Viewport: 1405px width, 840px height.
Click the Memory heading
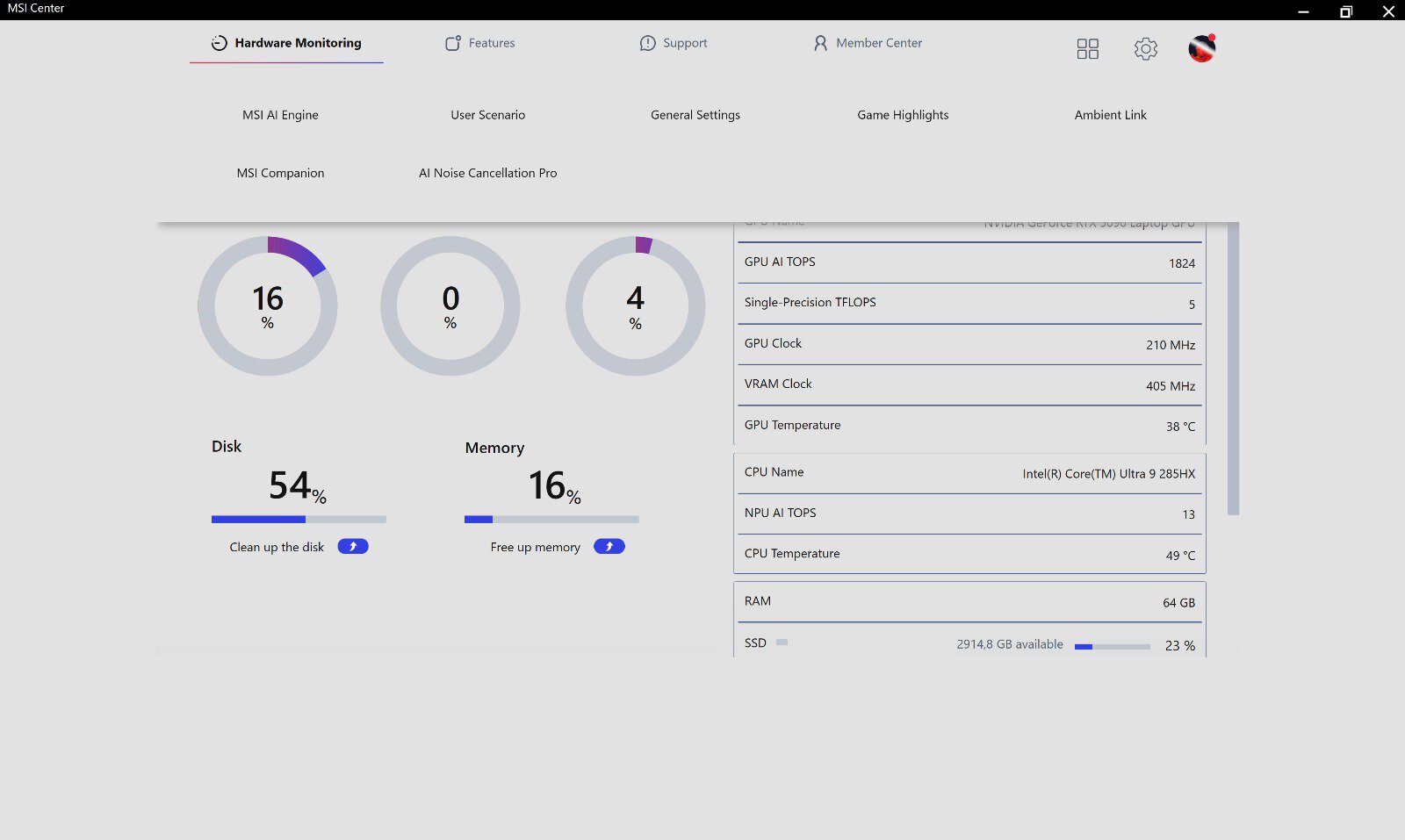[494, 449]
